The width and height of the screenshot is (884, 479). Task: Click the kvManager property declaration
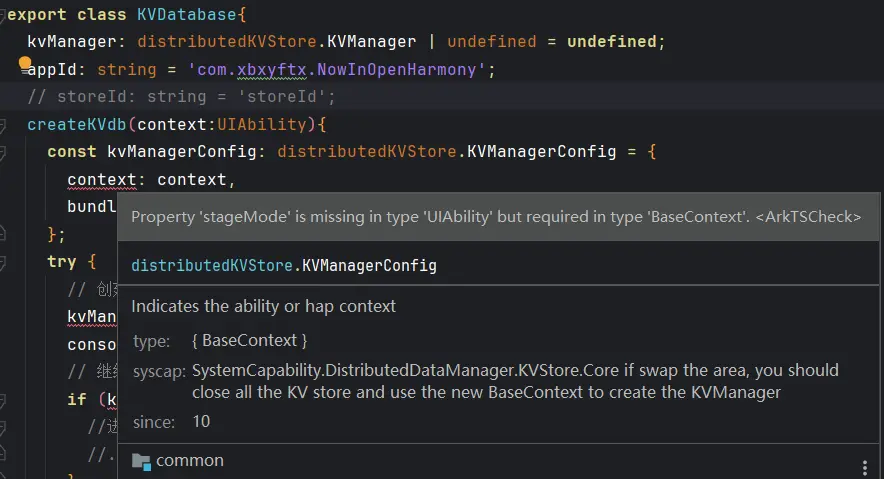[70, 42]
